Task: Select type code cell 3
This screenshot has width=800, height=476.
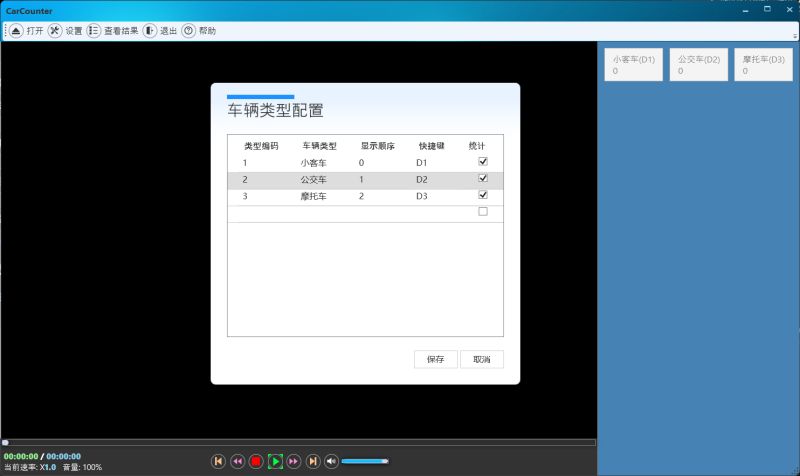Action: coord(245,196)
